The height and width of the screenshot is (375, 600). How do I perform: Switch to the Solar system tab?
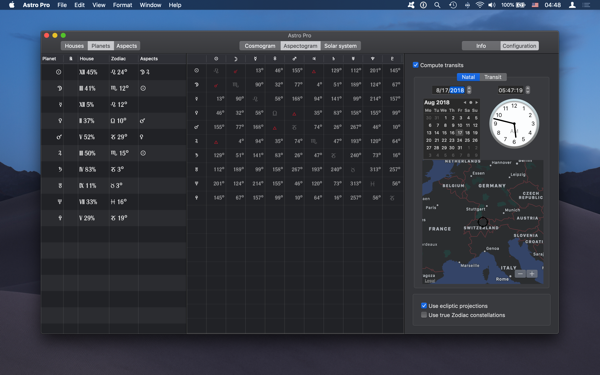click(x=340, y=46)
